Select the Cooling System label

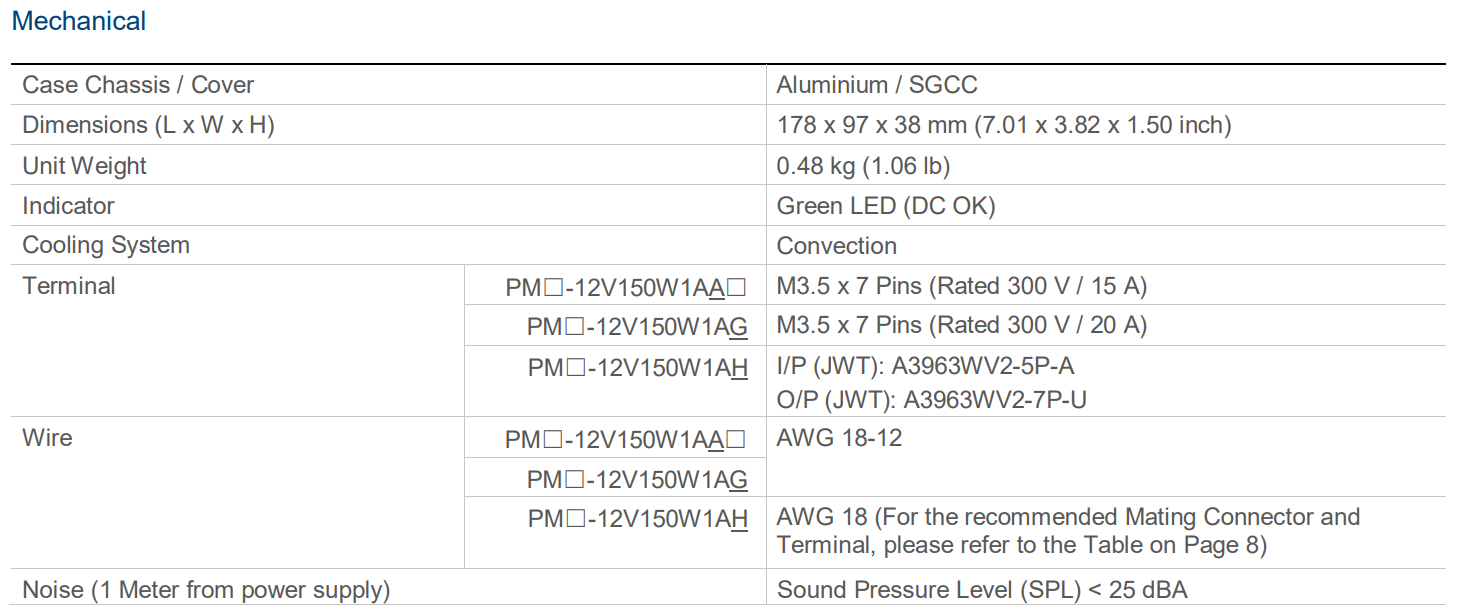[106, 245]
